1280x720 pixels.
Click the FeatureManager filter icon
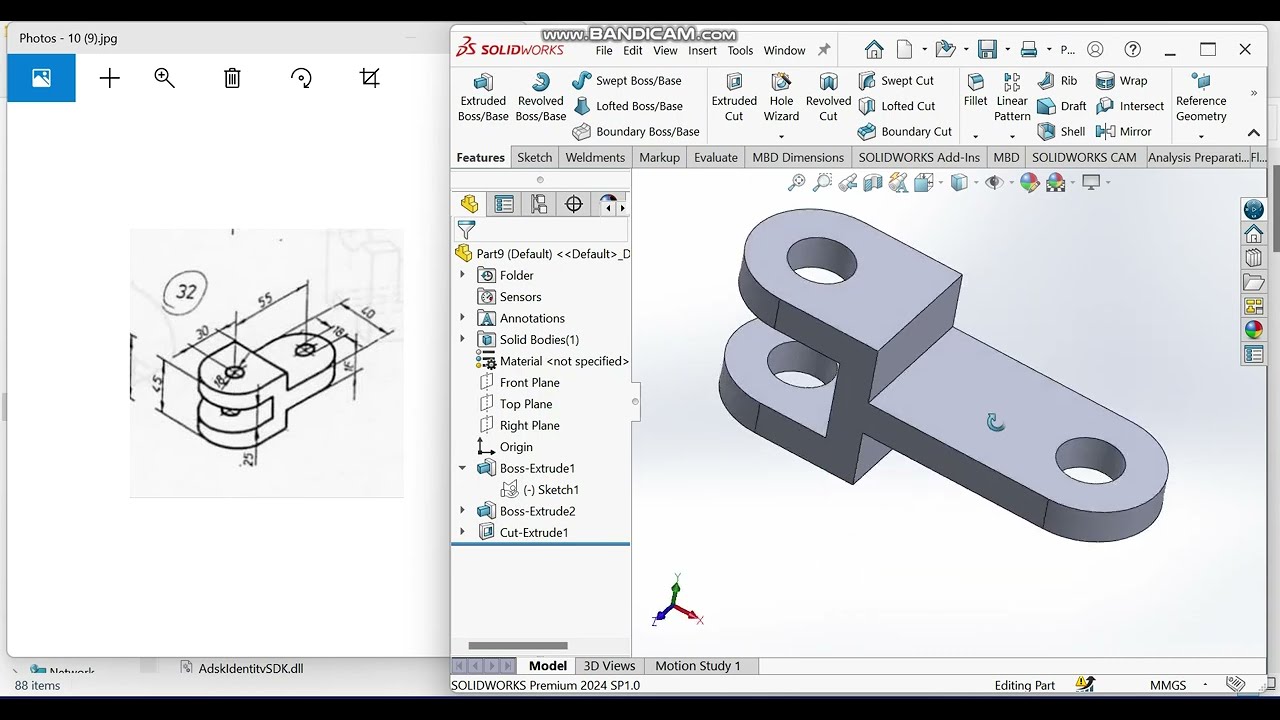pyautogui.click(x=466, y=230)
